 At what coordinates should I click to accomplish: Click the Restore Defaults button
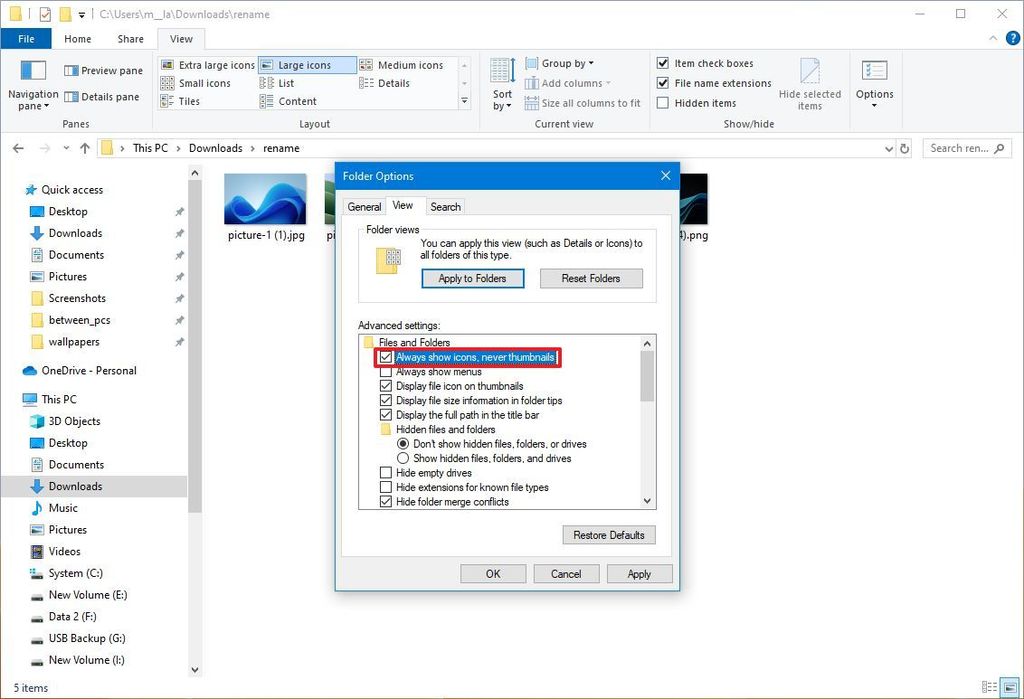[608, 535]
